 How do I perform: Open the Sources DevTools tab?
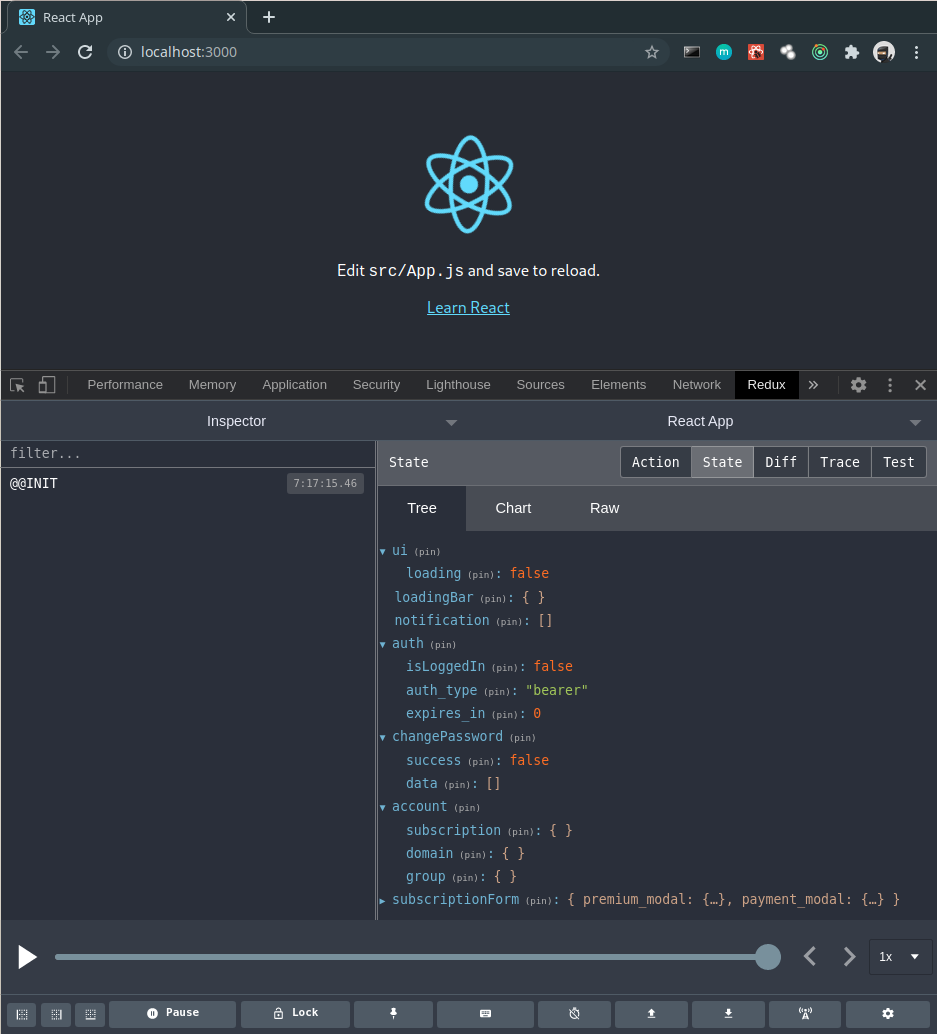(540, 385)
